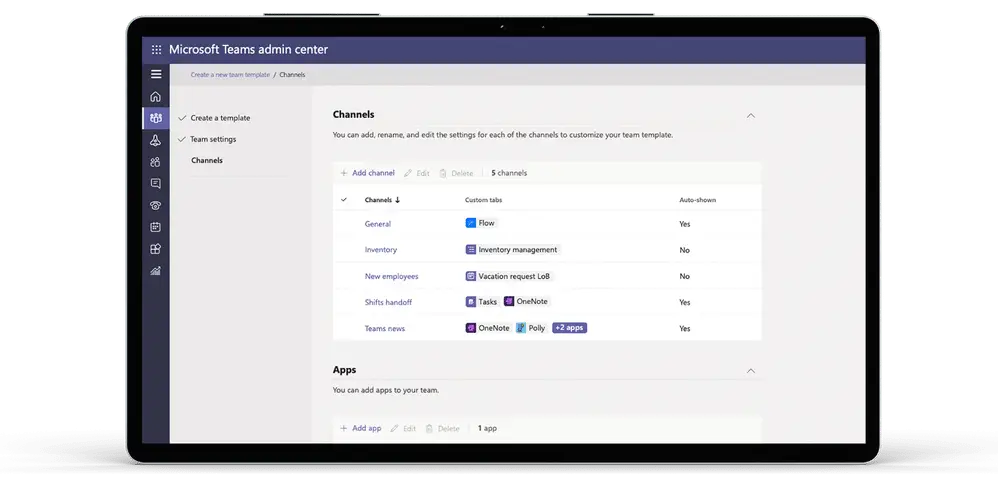
Task: Open the Voice phone icon in sidebar
Action: point(155,205)
